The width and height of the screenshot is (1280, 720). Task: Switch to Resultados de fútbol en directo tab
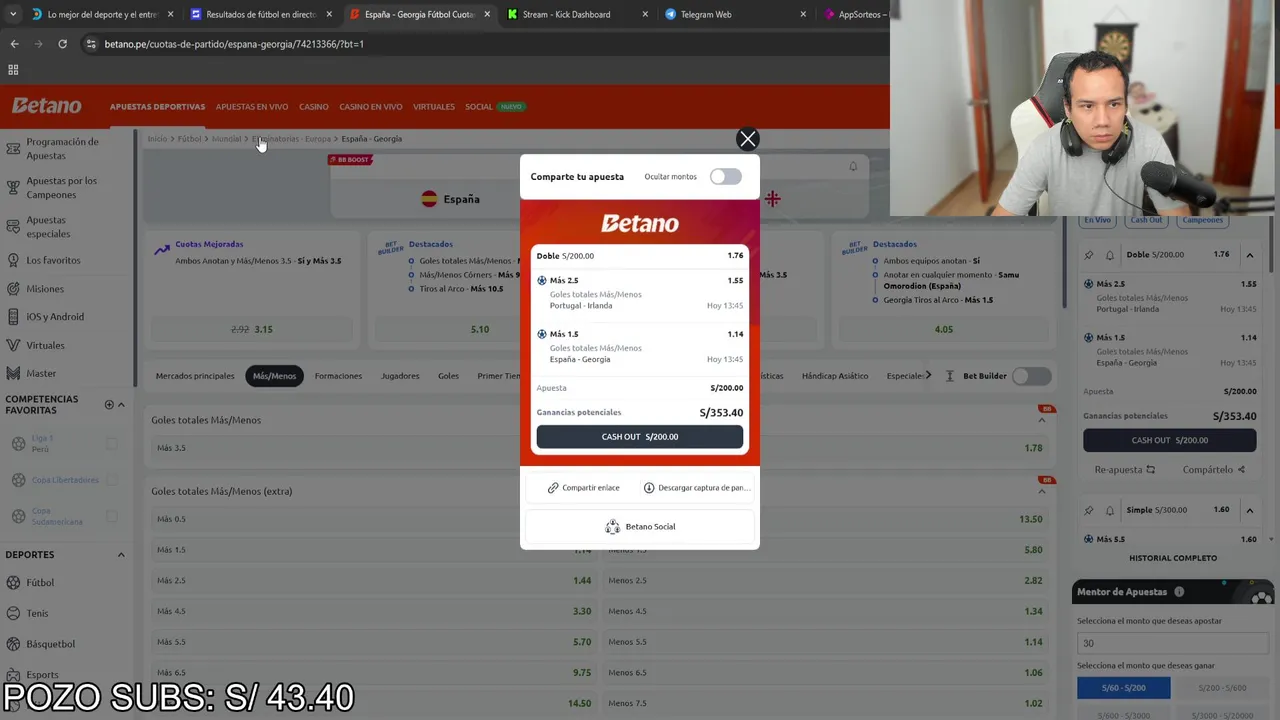click(x=260, y=15)
